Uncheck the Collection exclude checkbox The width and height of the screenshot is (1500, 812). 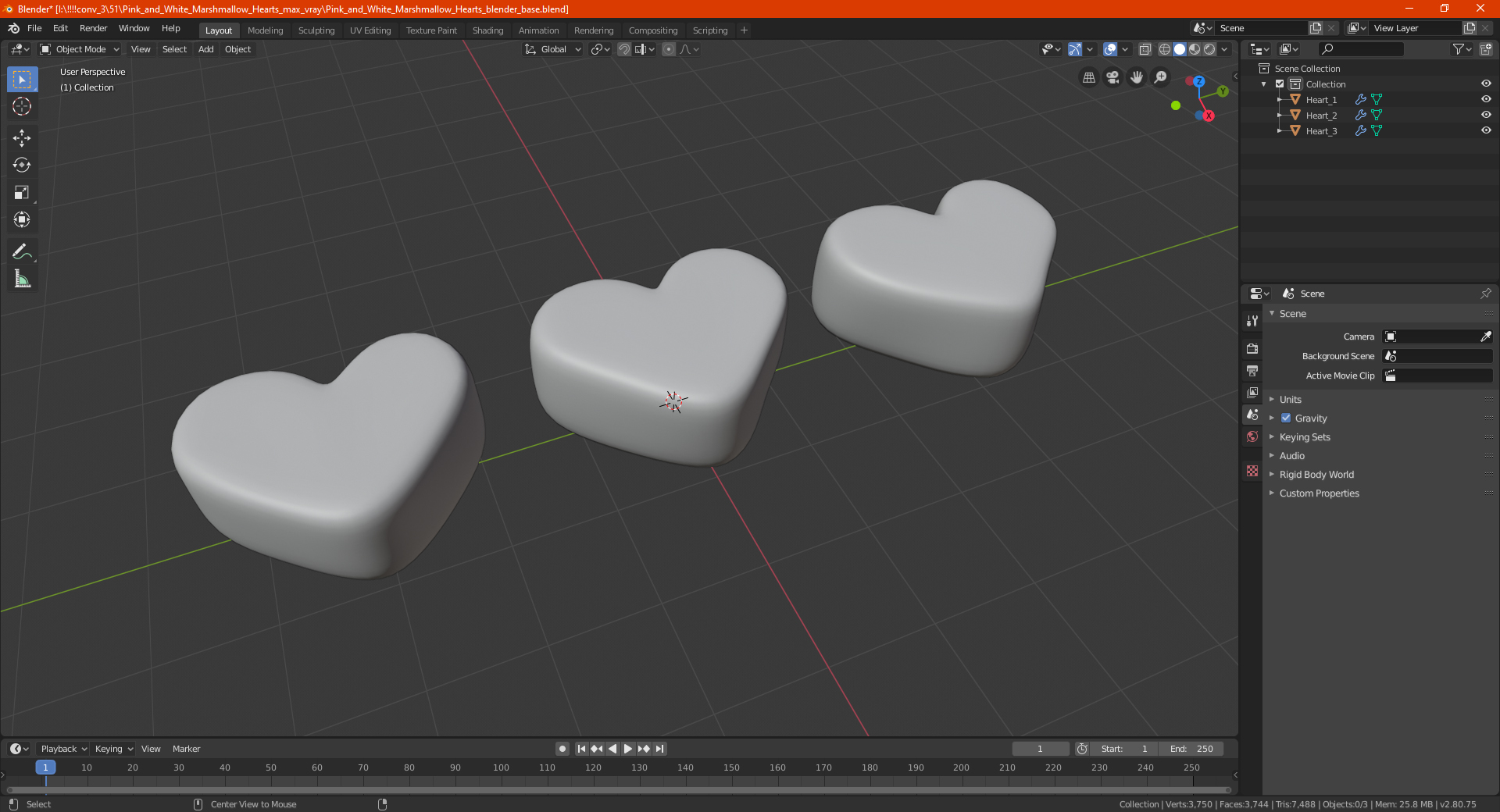[1280, 84]
